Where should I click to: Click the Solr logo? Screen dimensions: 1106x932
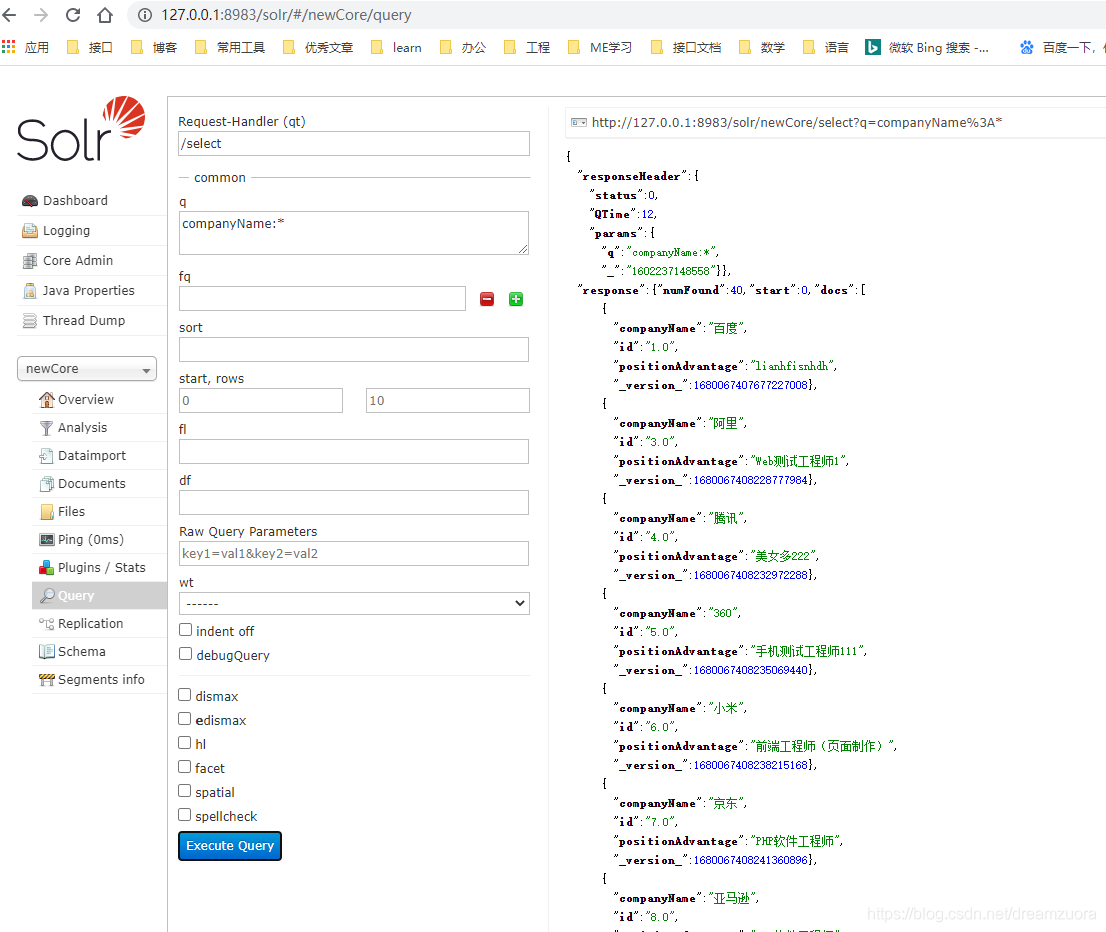(81, 128)
